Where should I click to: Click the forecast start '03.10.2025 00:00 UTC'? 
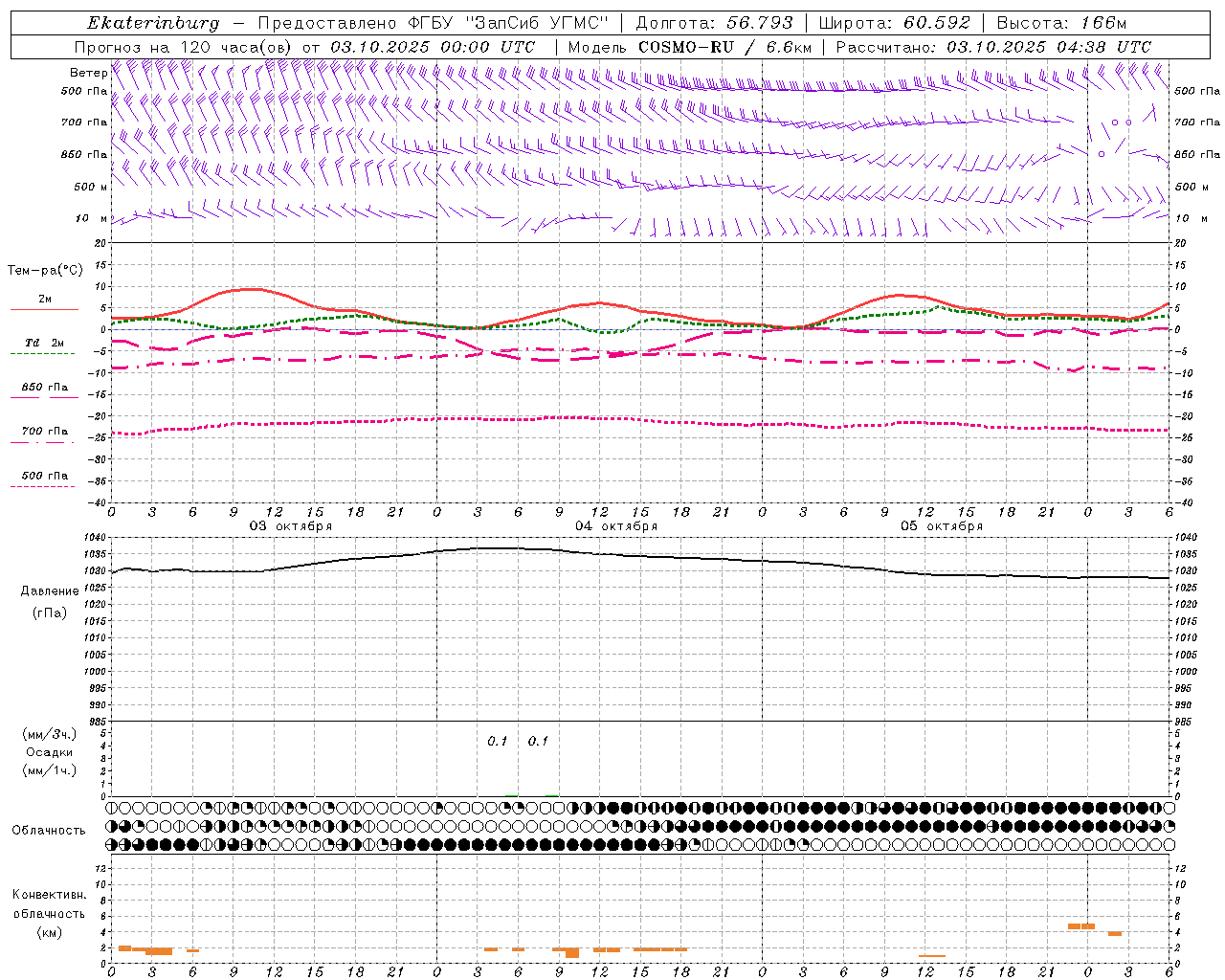coord(433,47)
